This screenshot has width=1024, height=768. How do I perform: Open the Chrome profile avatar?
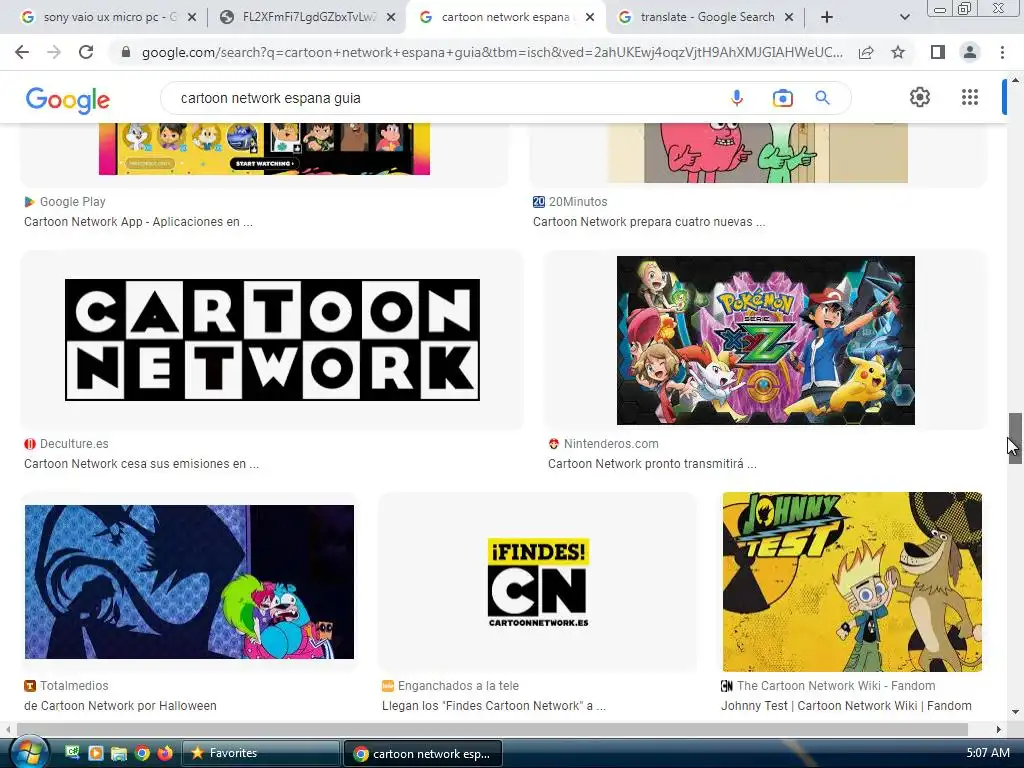970,52
